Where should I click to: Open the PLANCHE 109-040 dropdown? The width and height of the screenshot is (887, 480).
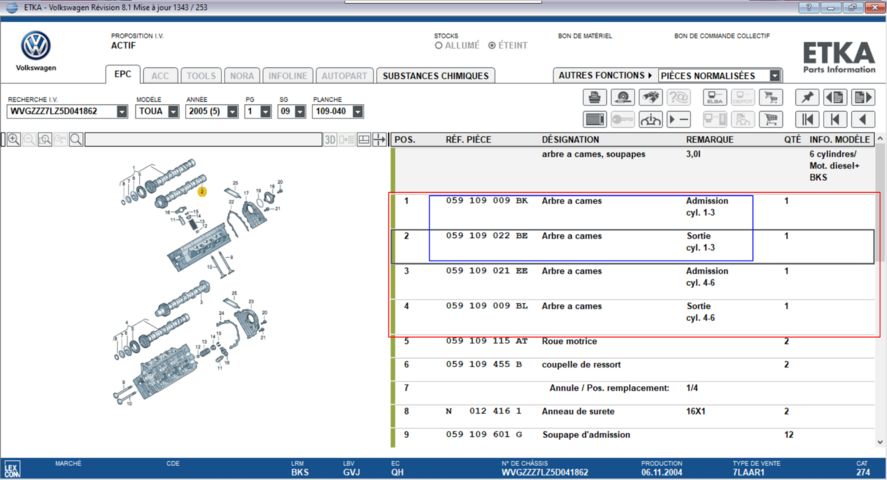coord(358,111)
